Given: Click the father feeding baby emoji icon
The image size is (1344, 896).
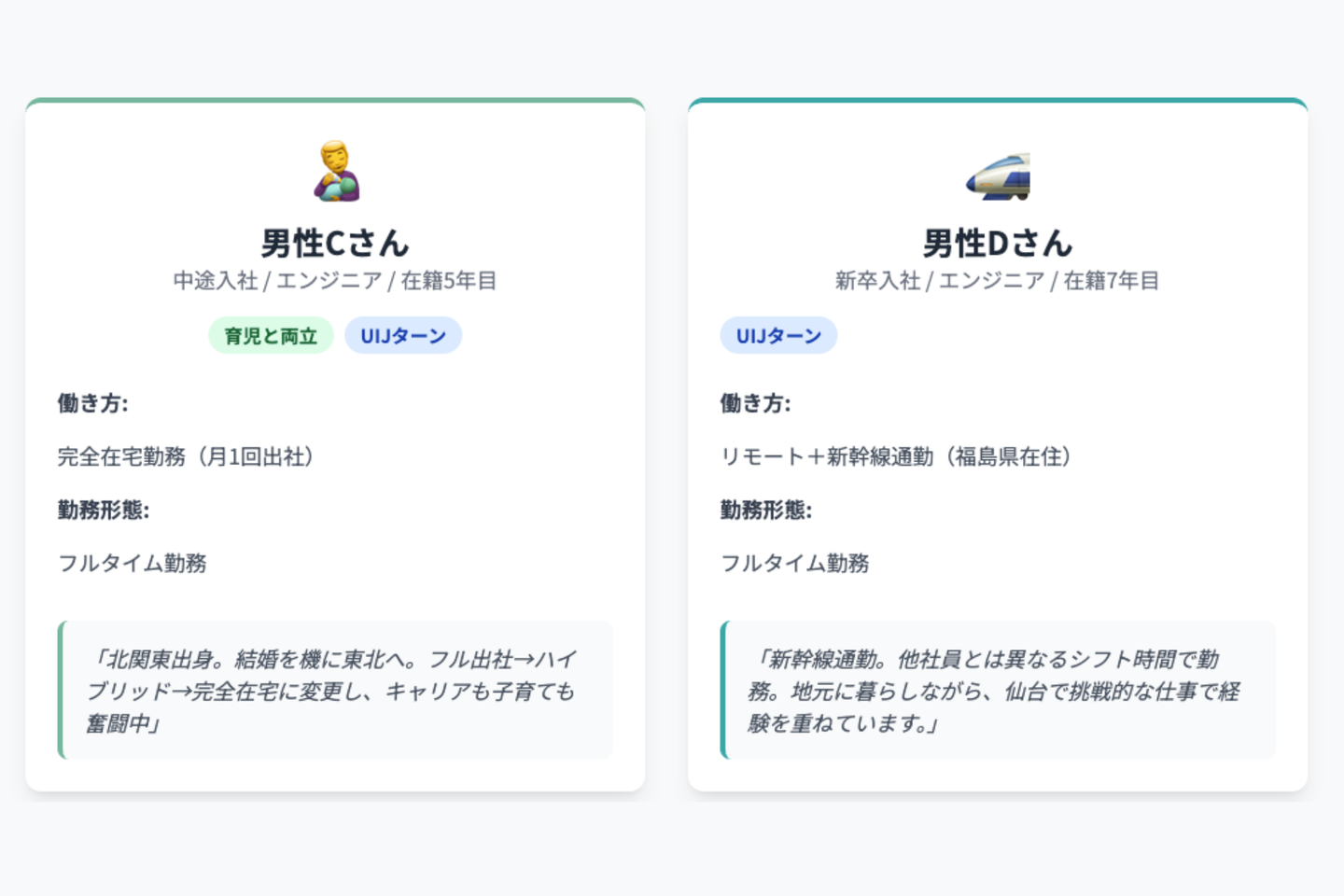Looking at the screenshot, I should tap(336, 172).
